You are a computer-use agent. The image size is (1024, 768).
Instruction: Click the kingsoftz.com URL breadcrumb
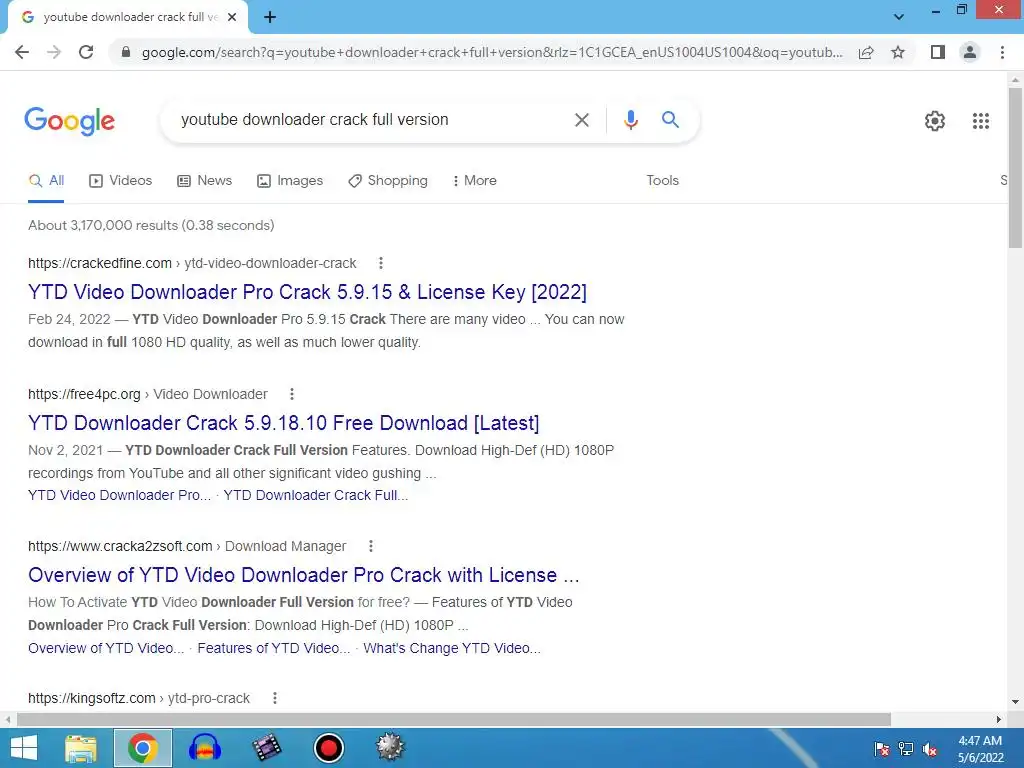[x=138, y=698]
